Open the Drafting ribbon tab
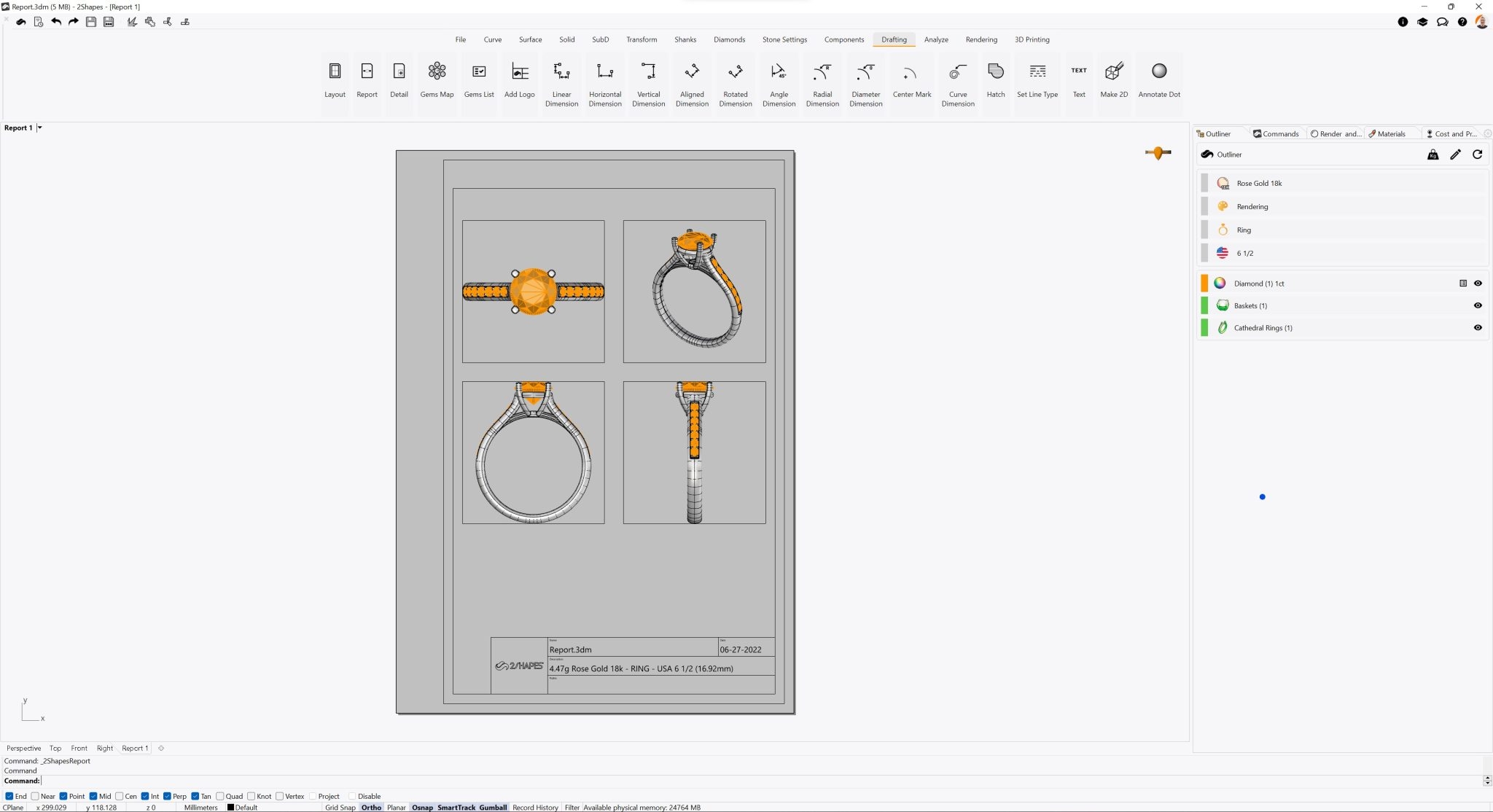Screen dimensions: 1493x812 (894, 39)
